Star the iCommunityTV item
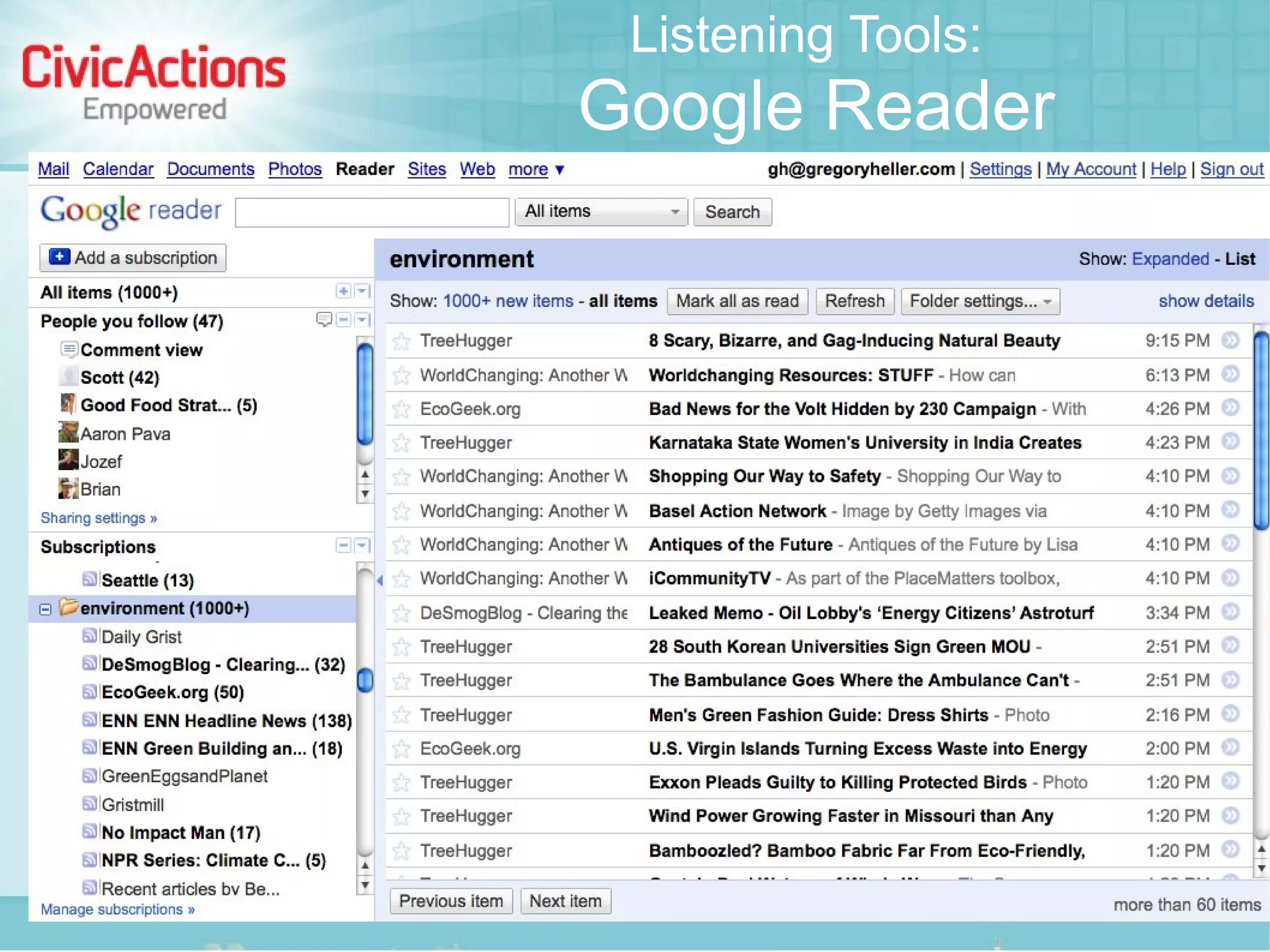Screen dimensions: 1270x952 402,579
